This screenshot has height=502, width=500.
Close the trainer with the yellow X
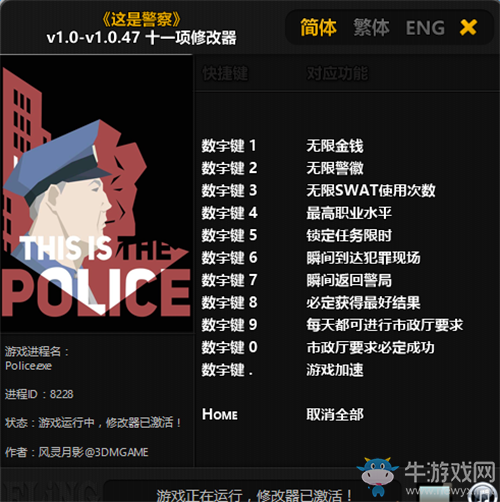point(468,27)
